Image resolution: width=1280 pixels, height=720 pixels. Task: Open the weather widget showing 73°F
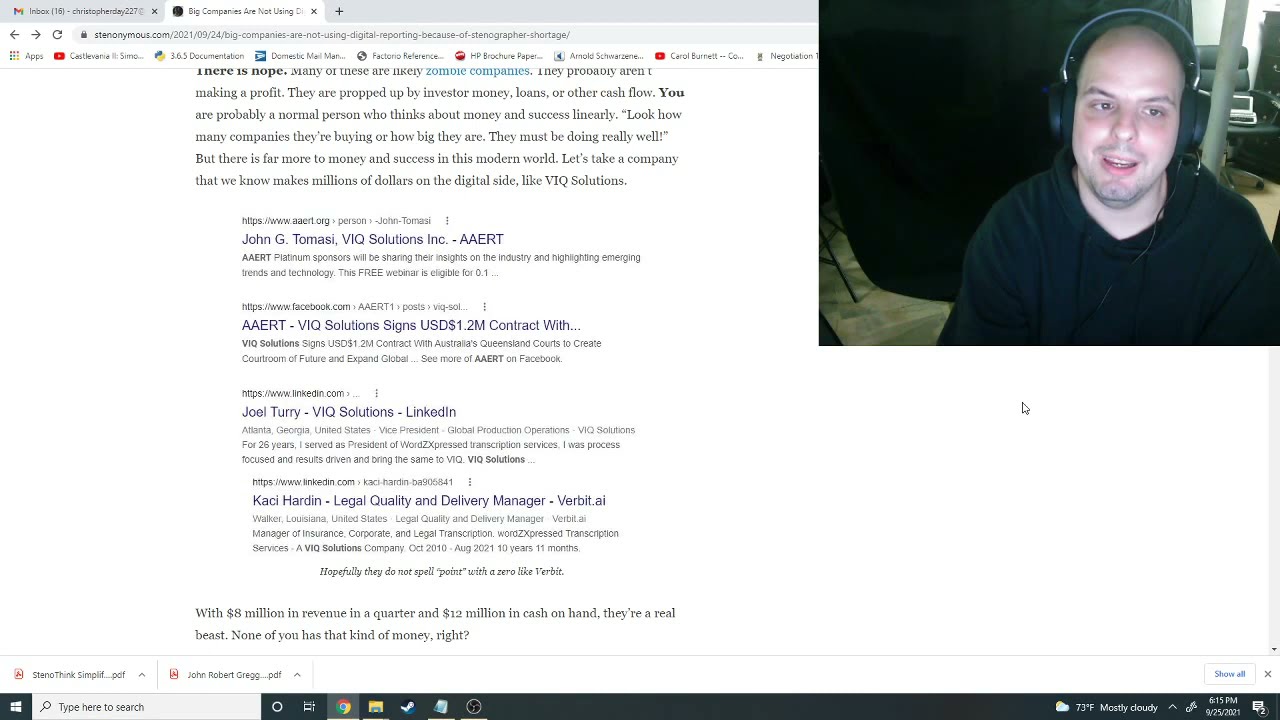coord(1107,707)
